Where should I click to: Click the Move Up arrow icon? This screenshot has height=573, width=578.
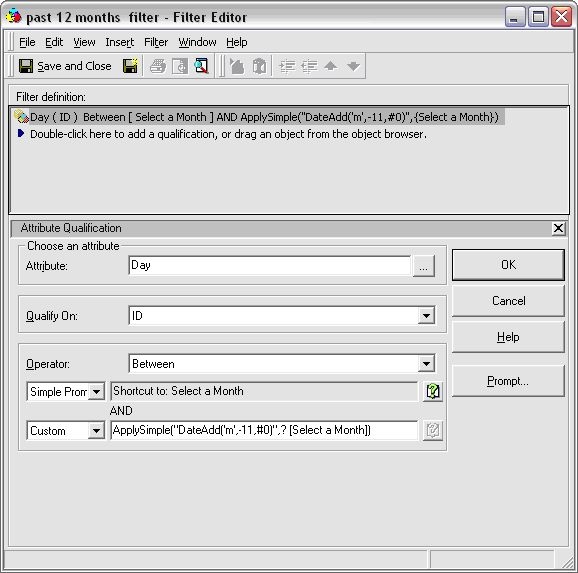point(331,66)
